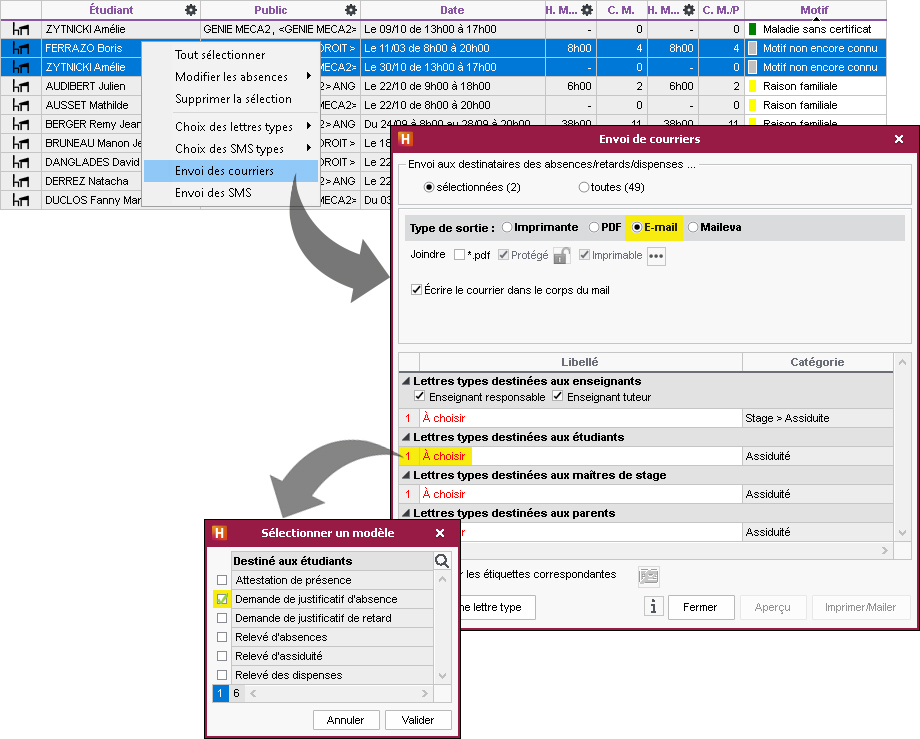Click the Fermer button
920x739 pixels.
point(701,607)
